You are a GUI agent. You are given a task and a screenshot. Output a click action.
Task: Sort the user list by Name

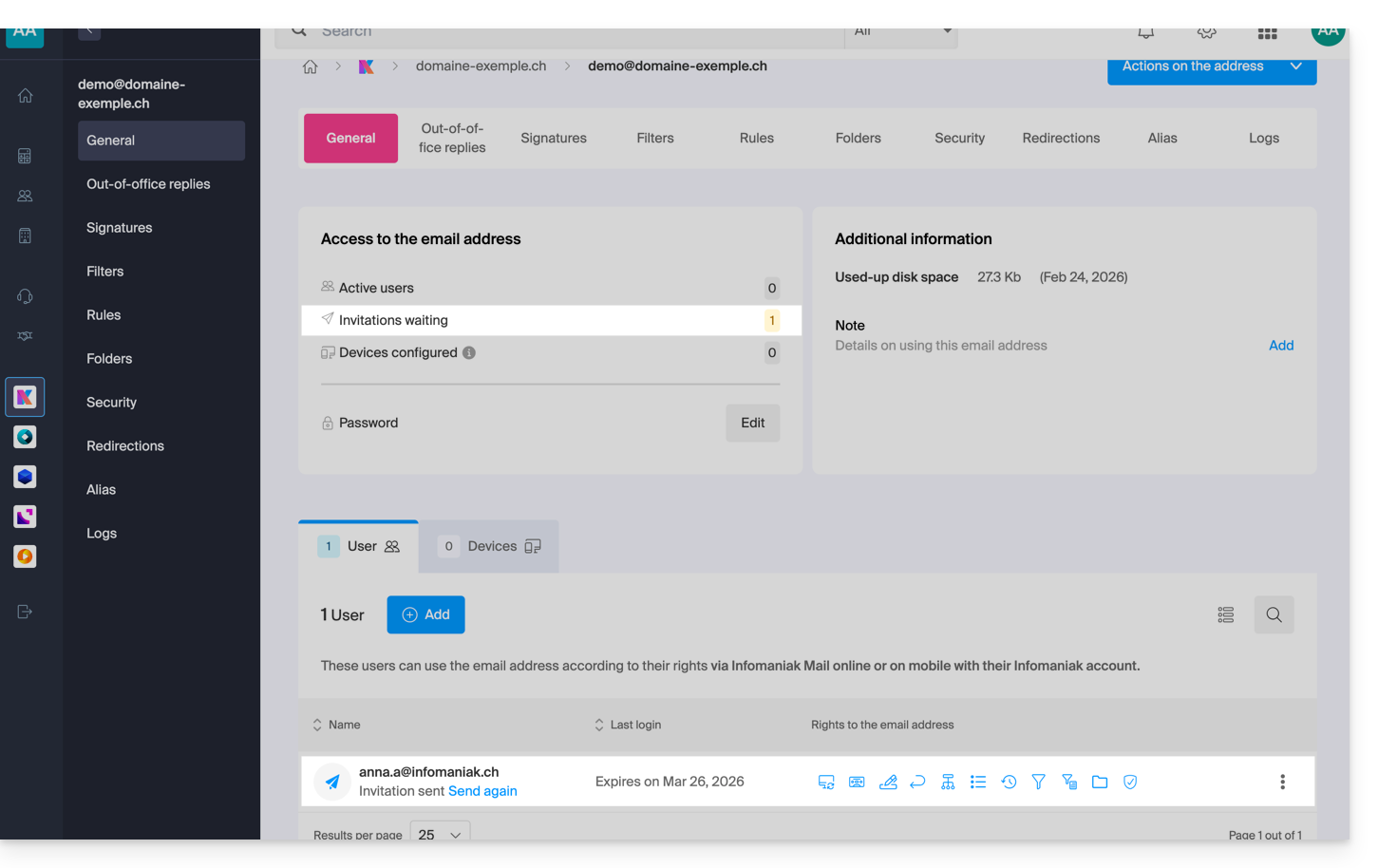coord(337,725)
